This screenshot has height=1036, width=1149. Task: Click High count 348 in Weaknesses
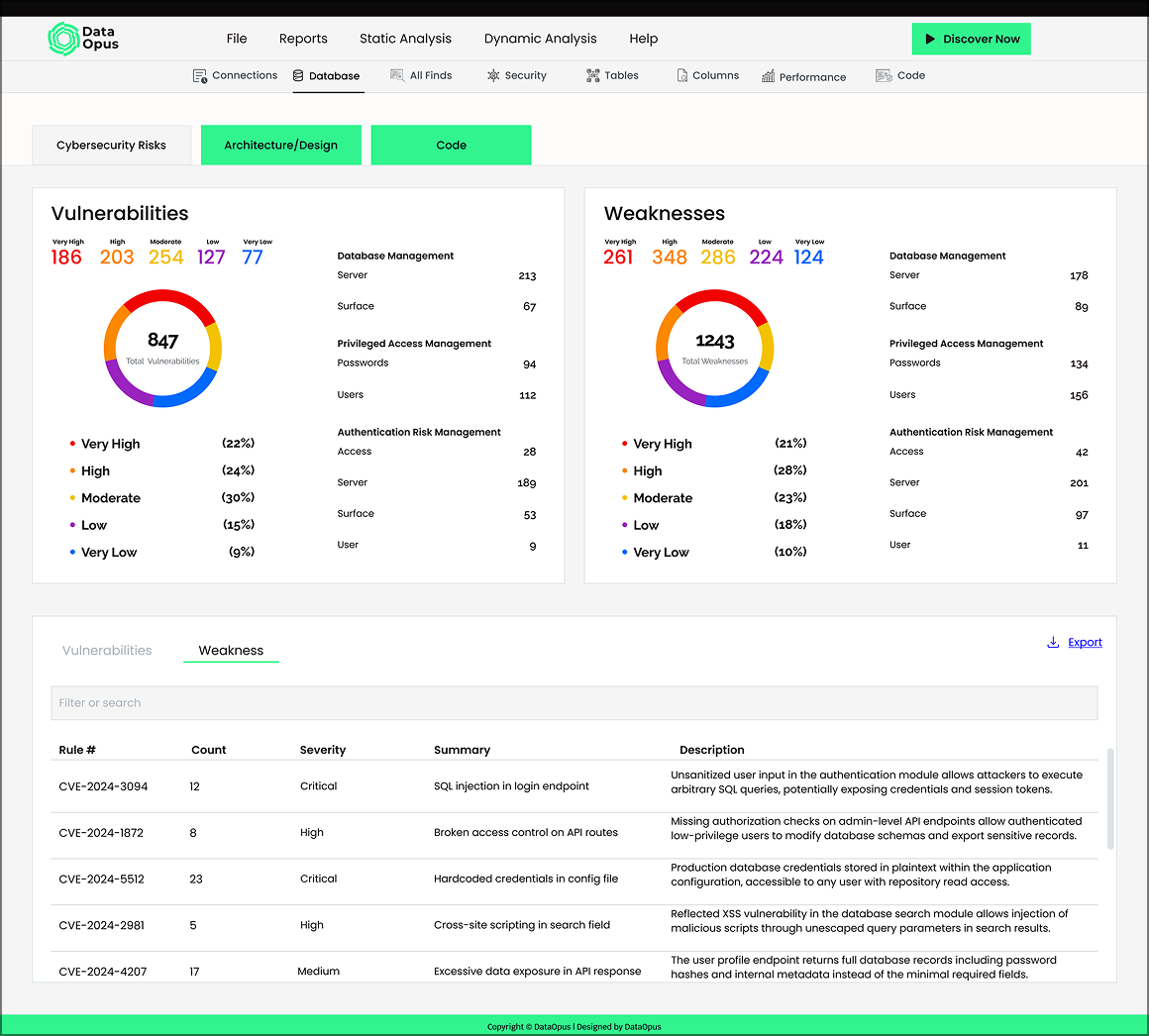click(x=670, y=258)
